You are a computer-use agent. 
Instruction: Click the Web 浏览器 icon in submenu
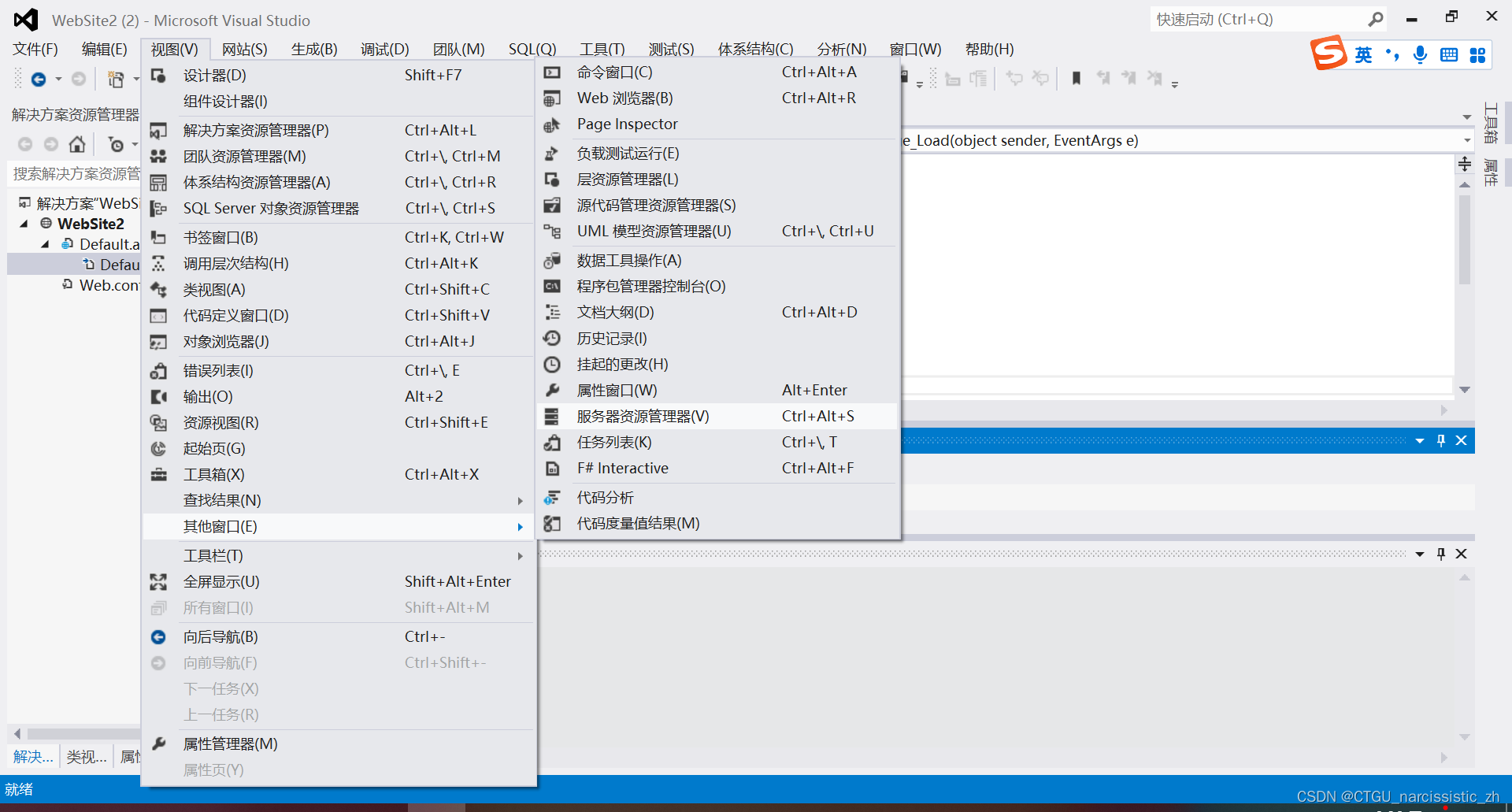coord(552,98)
